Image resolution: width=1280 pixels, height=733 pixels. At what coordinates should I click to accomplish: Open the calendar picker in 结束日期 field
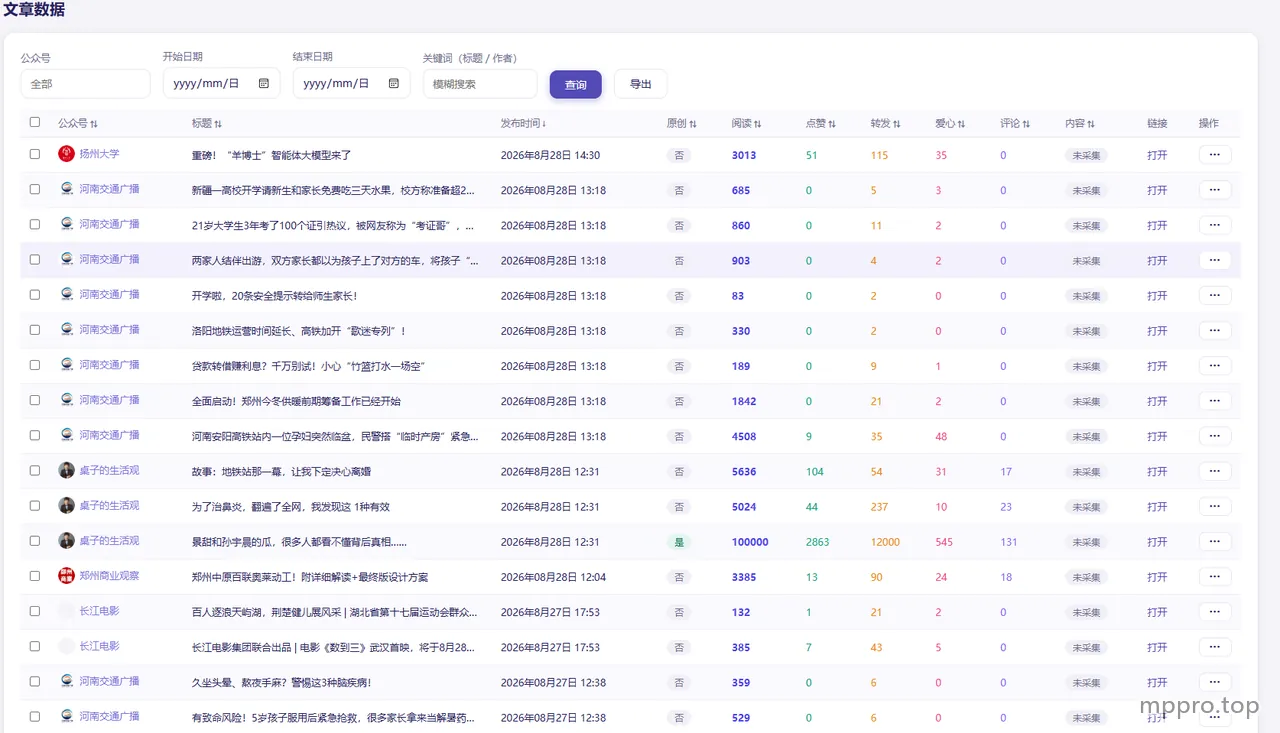394,84
